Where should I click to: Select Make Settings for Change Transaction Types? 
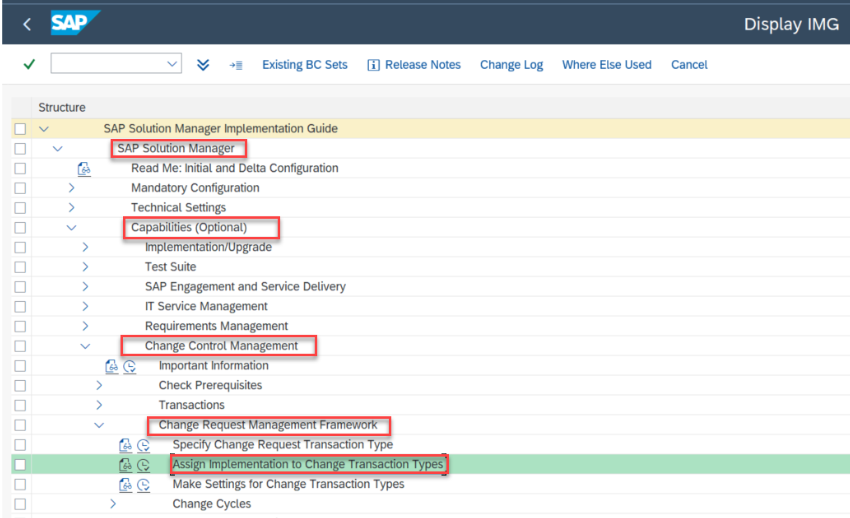[x=288, y=484]
